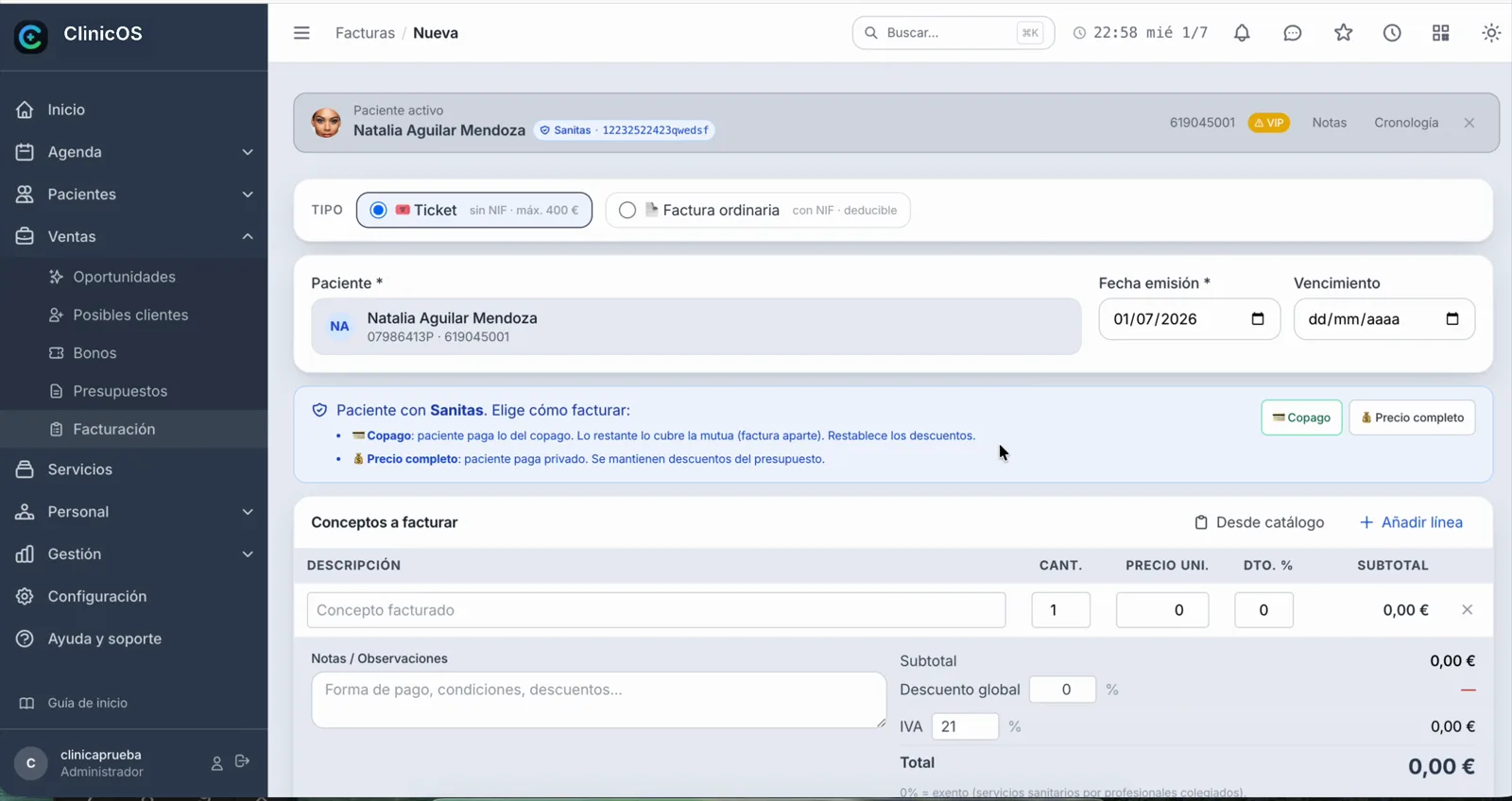Open Posibles clientes submenu item

click(133, 315)
